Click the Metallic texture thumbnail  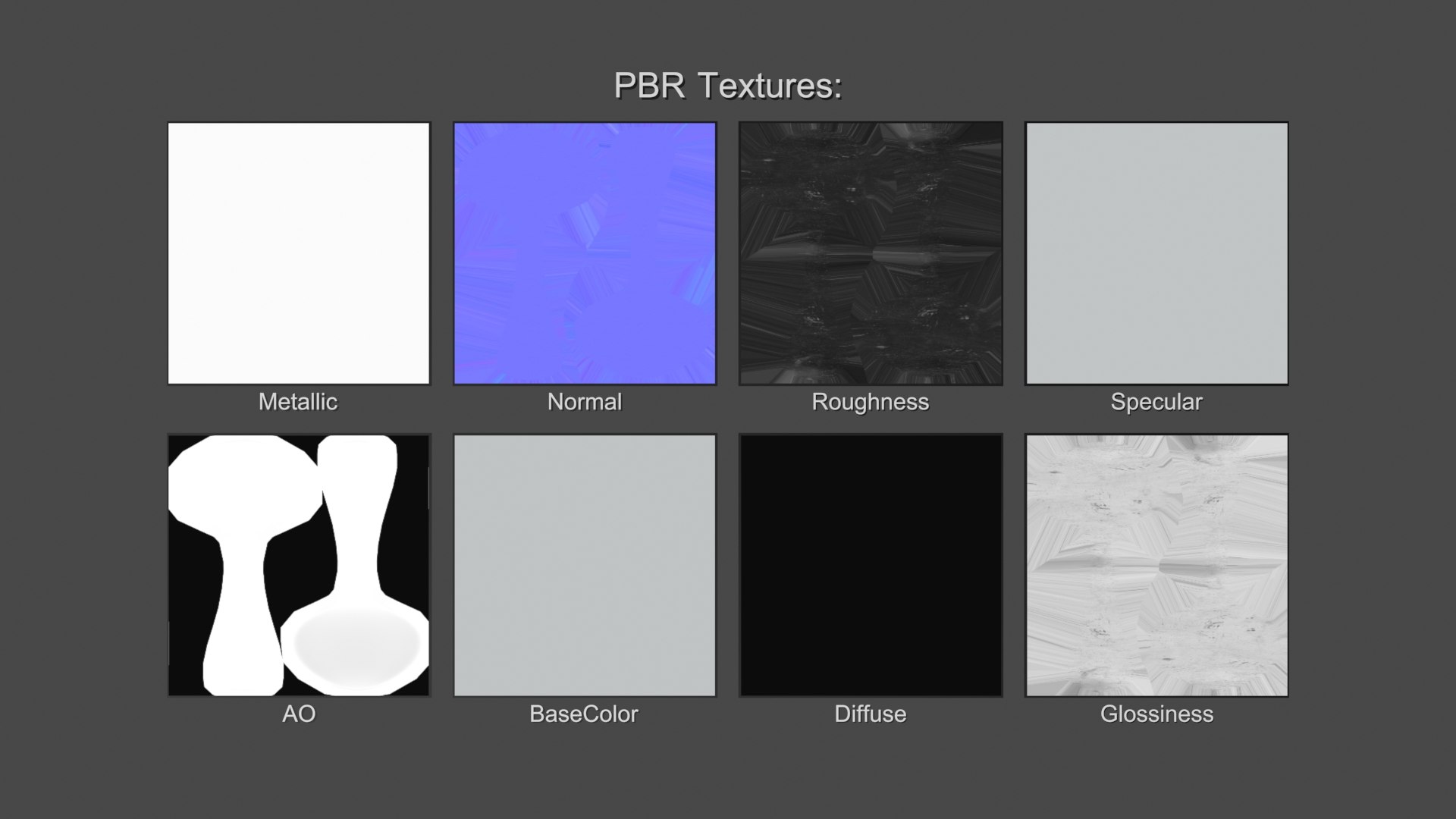(x=299, y=253)
